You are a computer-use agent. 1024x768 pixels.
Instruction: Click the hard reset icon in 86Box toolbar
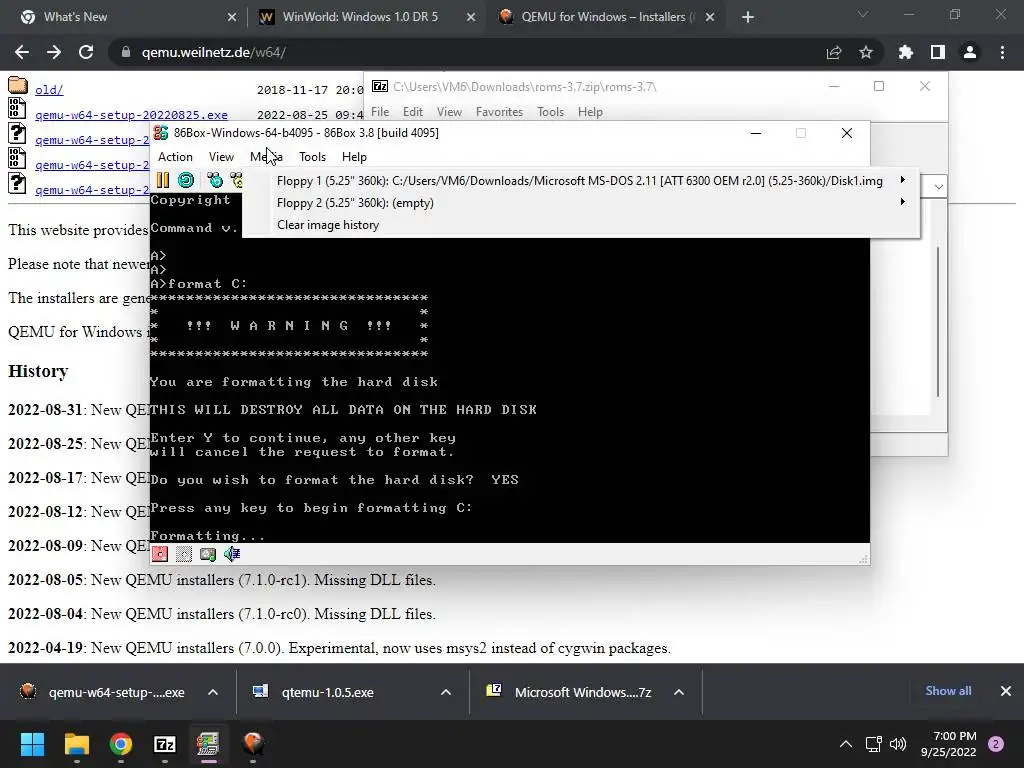click(x=186, y=180)
